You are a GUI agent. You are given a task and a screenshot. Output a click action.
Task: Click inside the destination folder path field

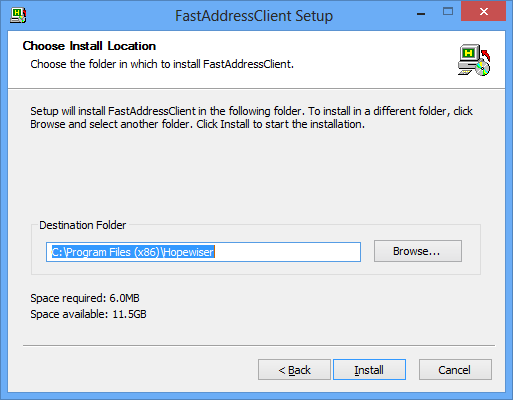203,252
